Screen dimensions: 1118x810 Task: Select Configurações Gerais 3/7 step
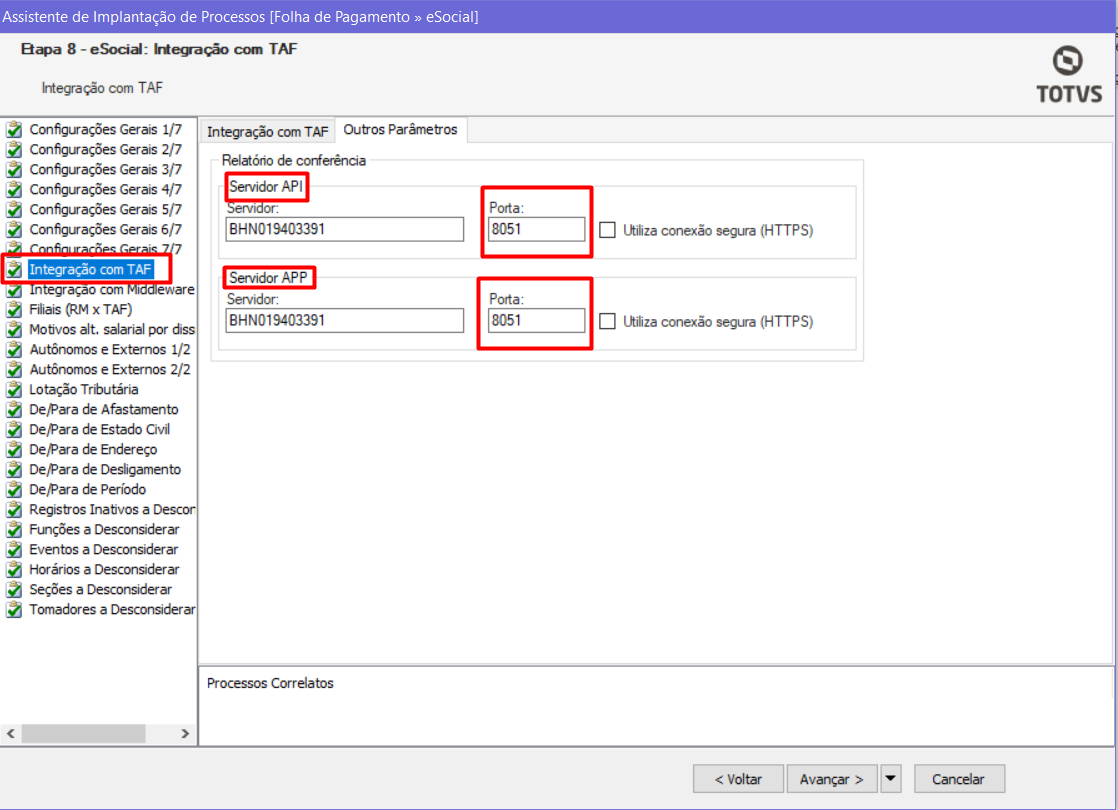(x=106, y=170)
